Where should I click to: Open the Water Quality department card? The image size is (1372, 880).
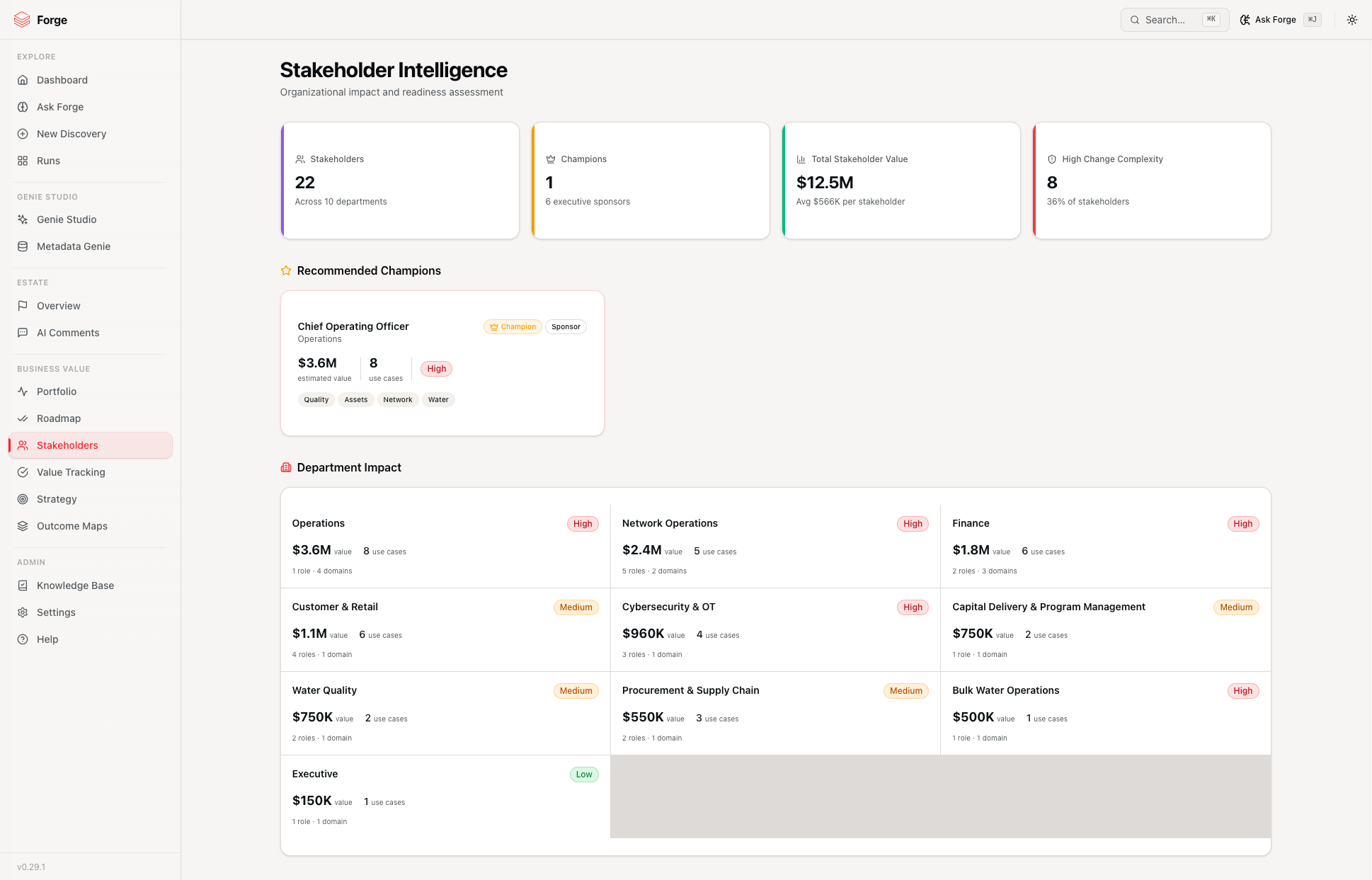click(x=445, y=713)
